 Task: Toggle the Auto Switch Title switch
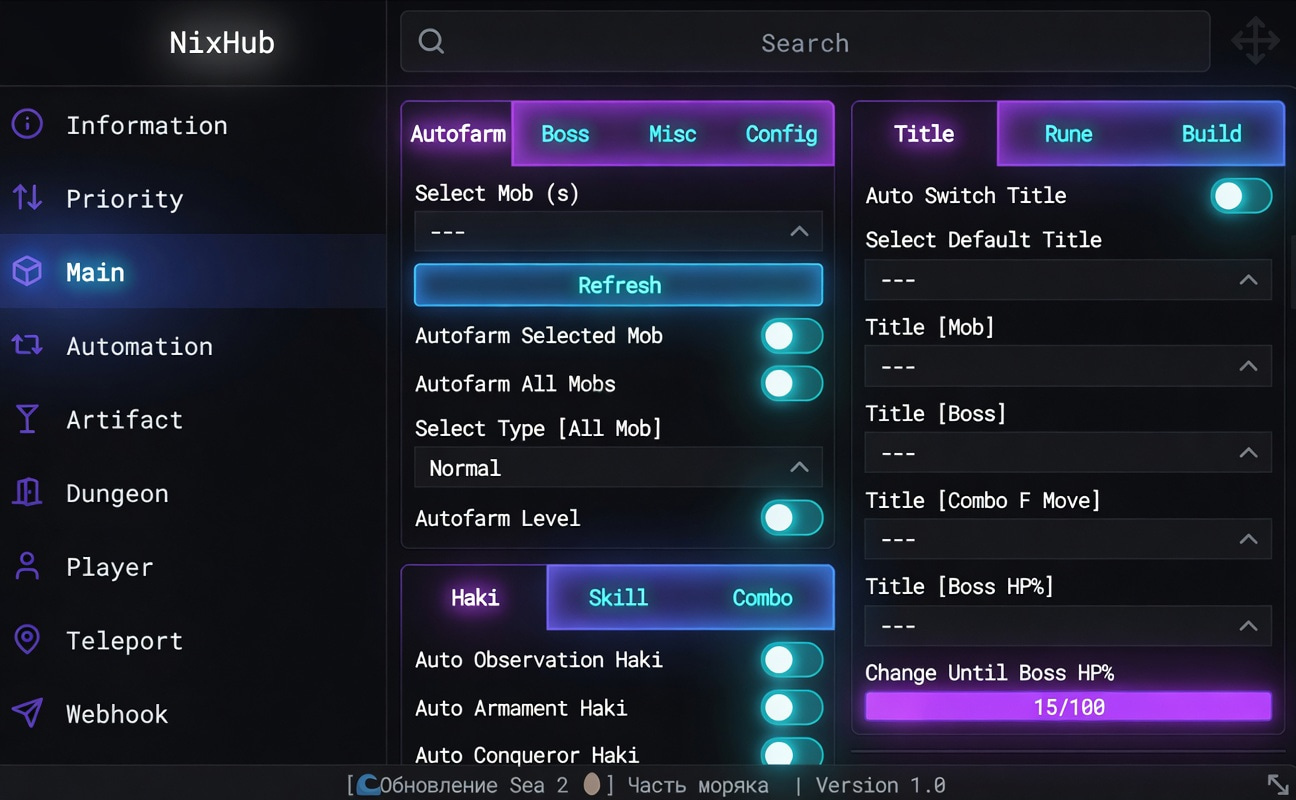click(1241, 196)
